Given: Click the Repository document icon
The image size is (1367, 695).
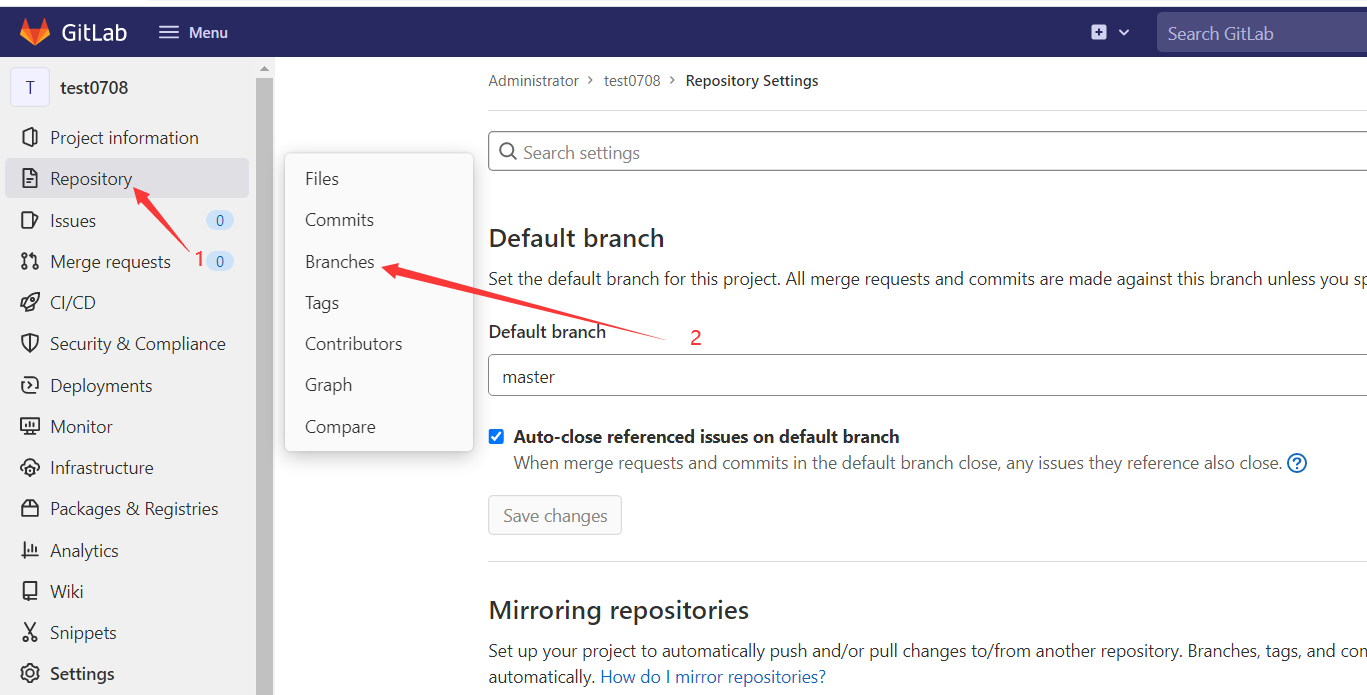Looking at the screenshot, I should [x=30, y=179].
